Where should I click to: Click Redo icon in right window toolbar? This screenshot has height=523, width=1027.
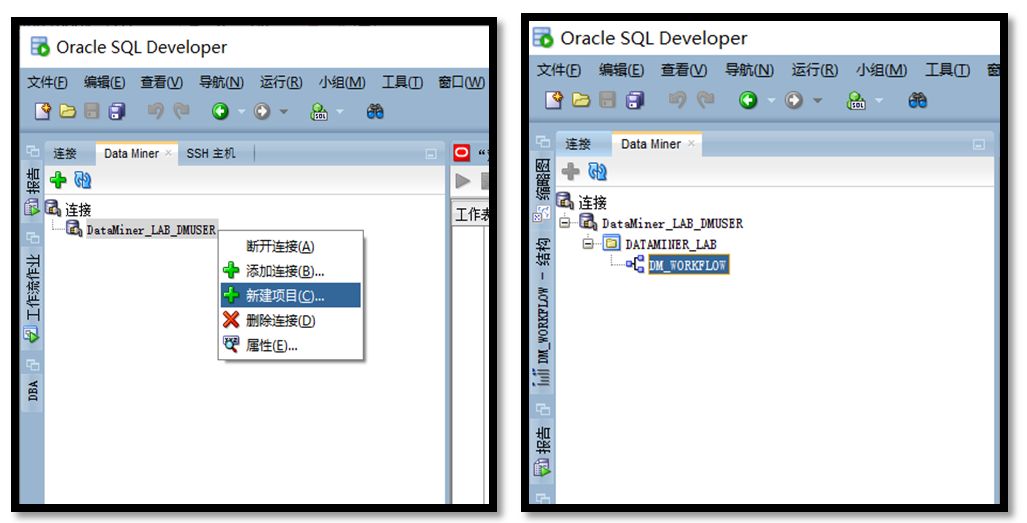[x=705, y=99]
